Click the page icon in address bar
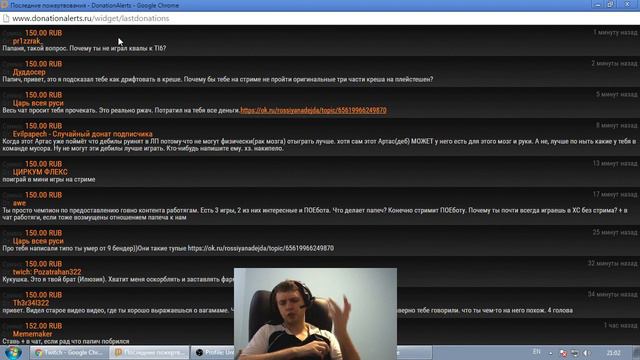The height and width of the screenshot is (360, 640). tap(6, 18)
